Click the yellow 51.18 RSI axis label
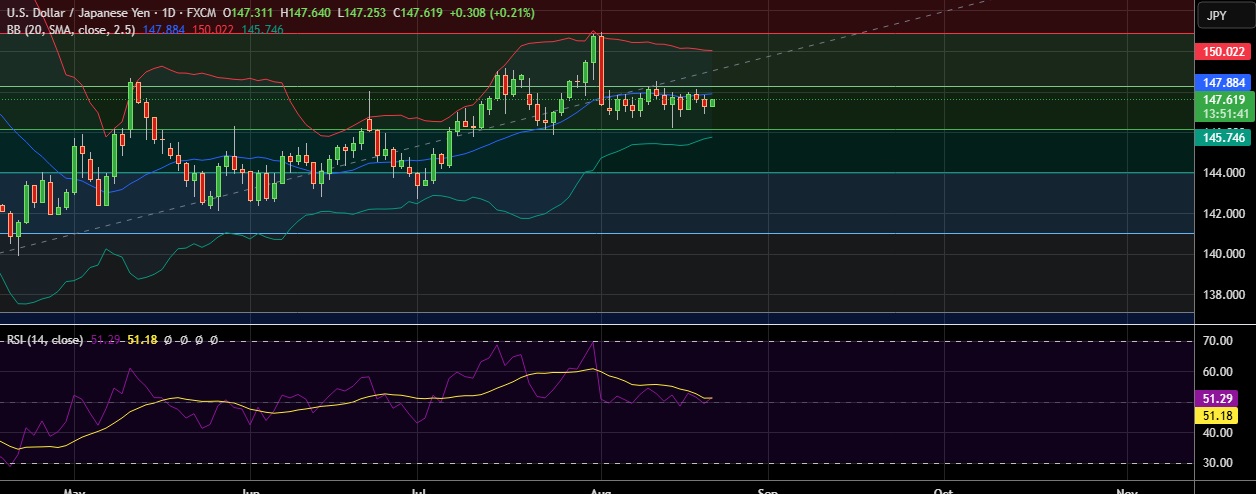 pyautogui.click(x=1217, y=415)
